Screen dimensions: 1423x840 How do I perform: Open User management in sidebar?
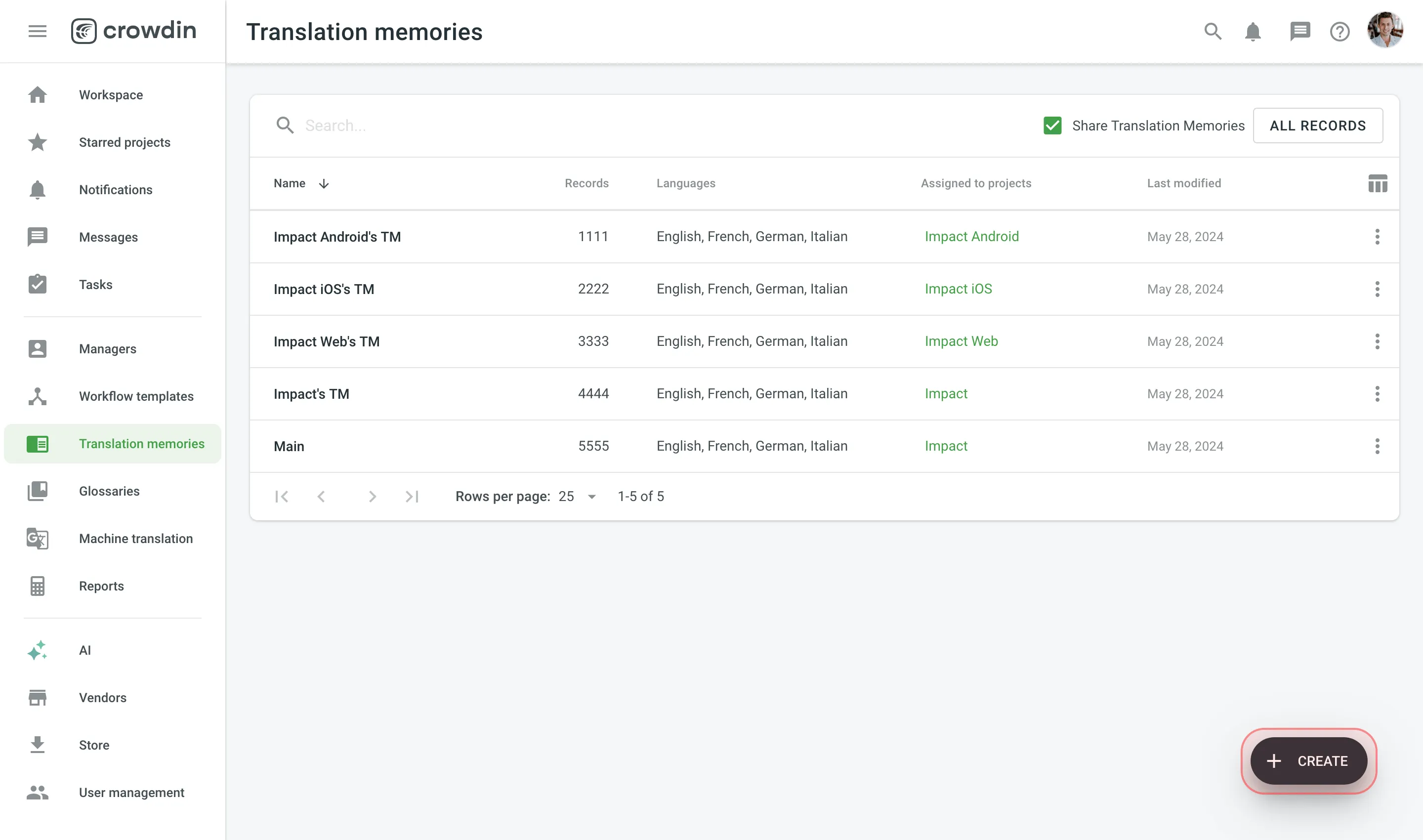point(112,793)
